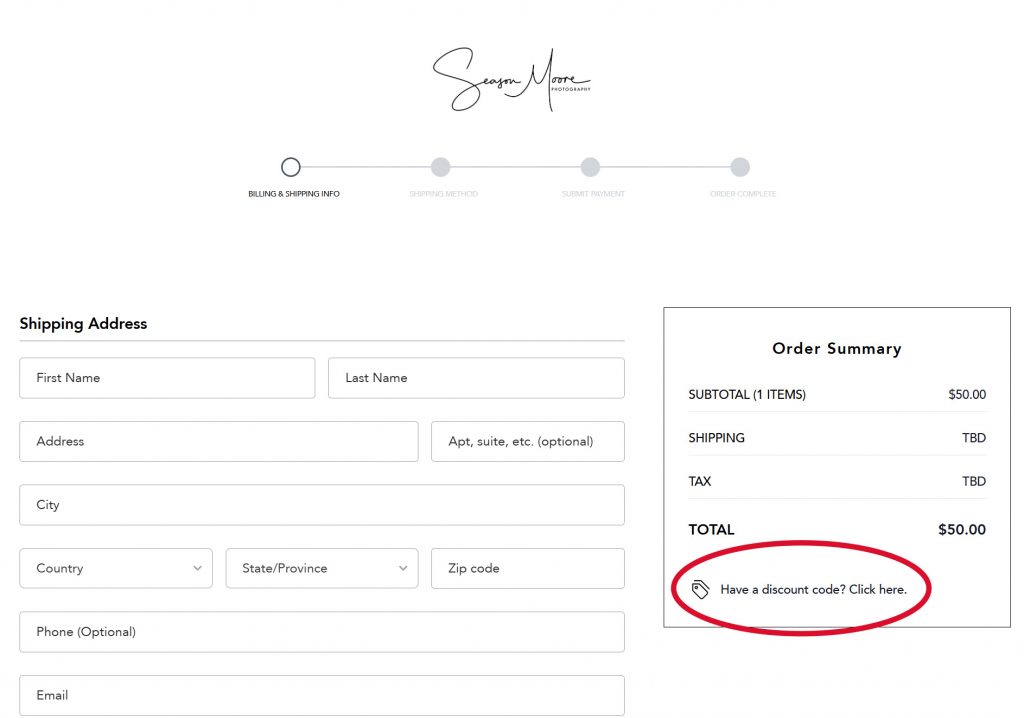Focus the First Name field
1024x718 pixels.
(167, 378)
